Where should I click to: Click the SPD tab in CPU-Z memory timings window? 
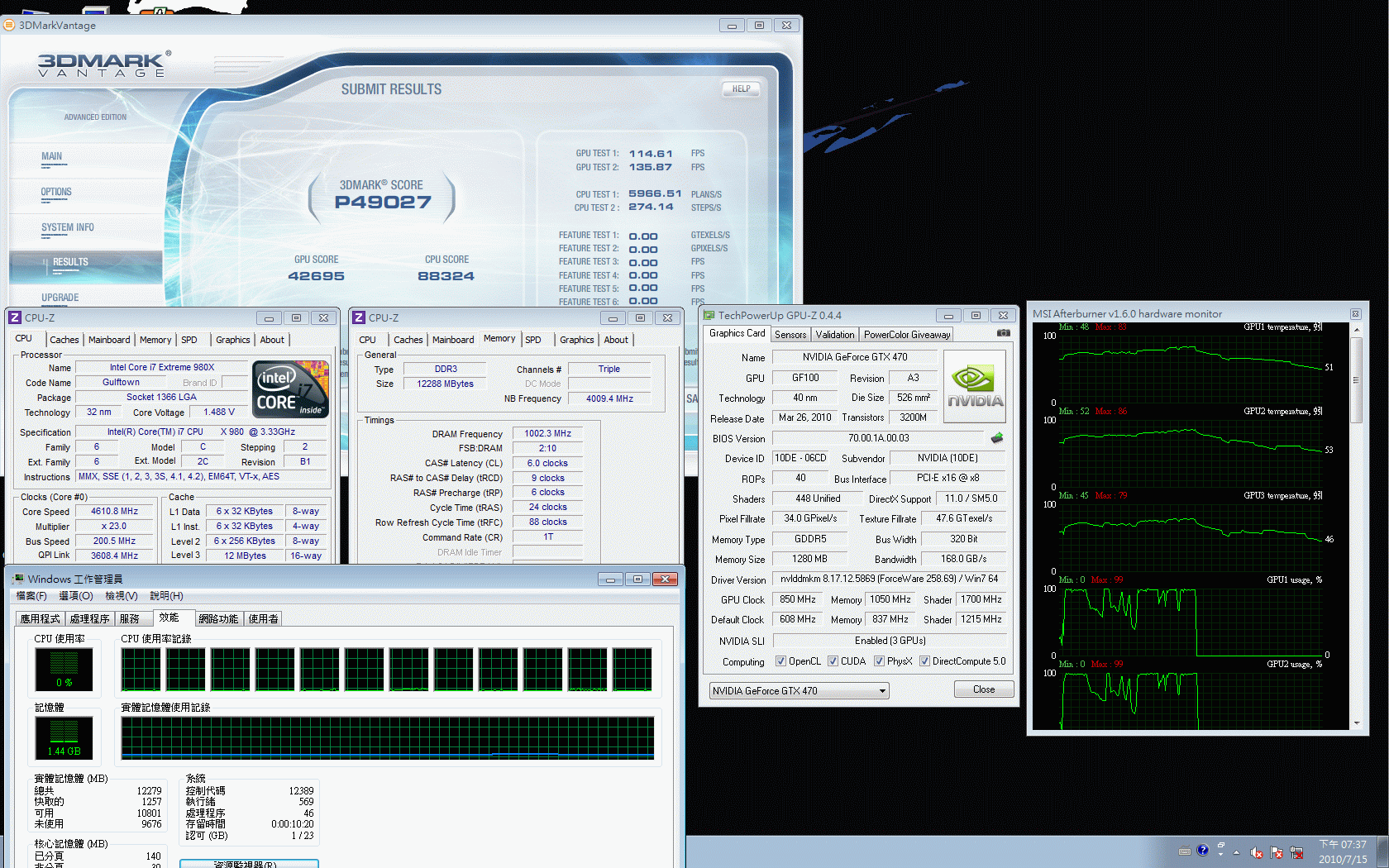pyautogui.click(x=533, y=340)
